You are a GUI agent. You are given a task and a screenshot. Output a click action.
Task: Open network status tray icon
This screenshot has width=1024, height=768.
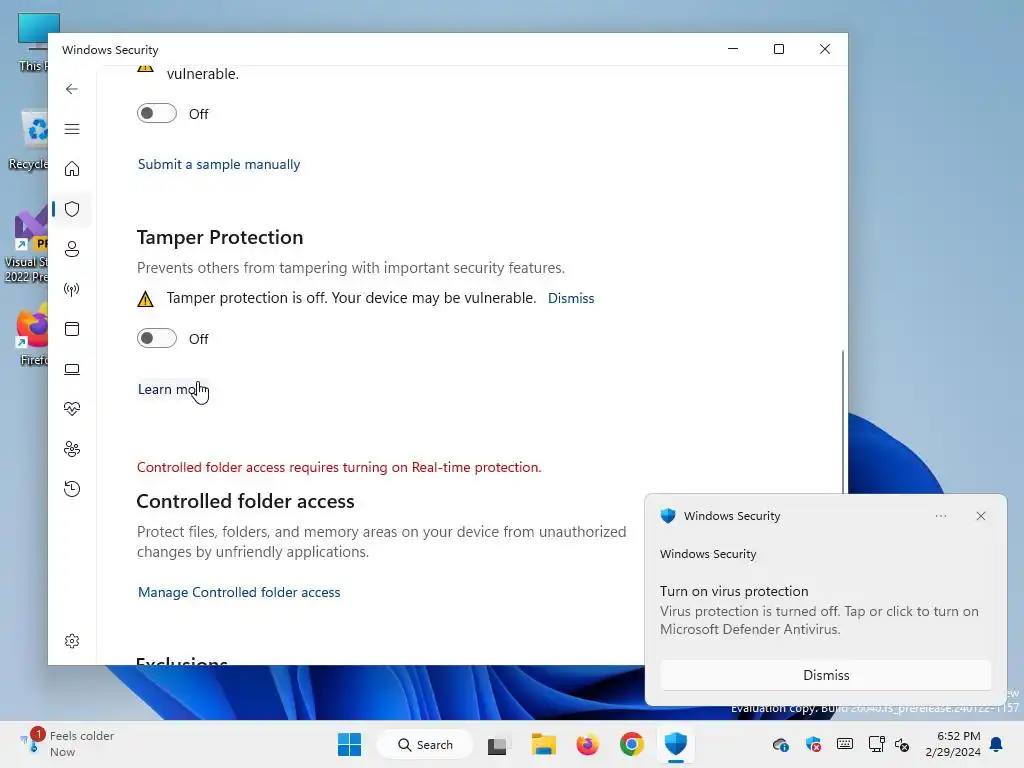(876, 744)
